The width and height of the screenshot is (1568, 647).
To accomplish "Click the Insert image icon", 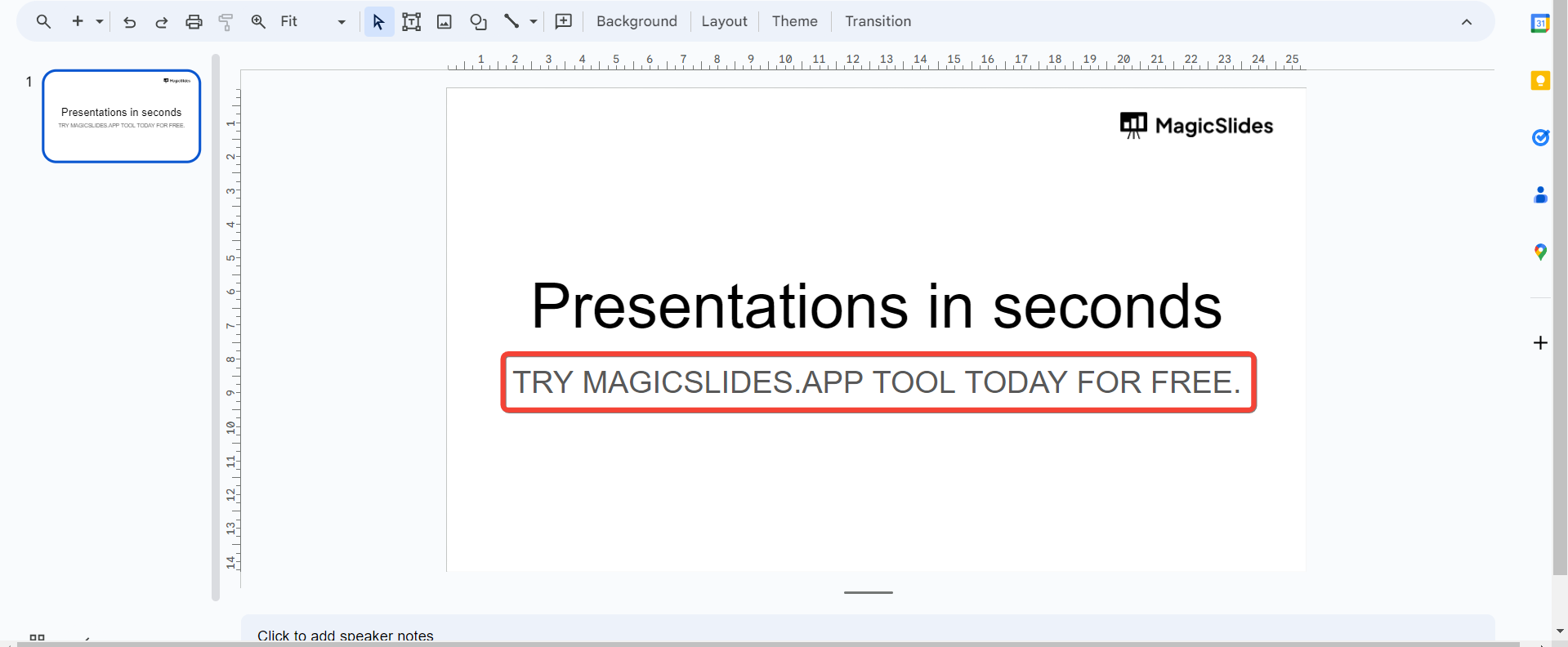I will tap(444, 22).
